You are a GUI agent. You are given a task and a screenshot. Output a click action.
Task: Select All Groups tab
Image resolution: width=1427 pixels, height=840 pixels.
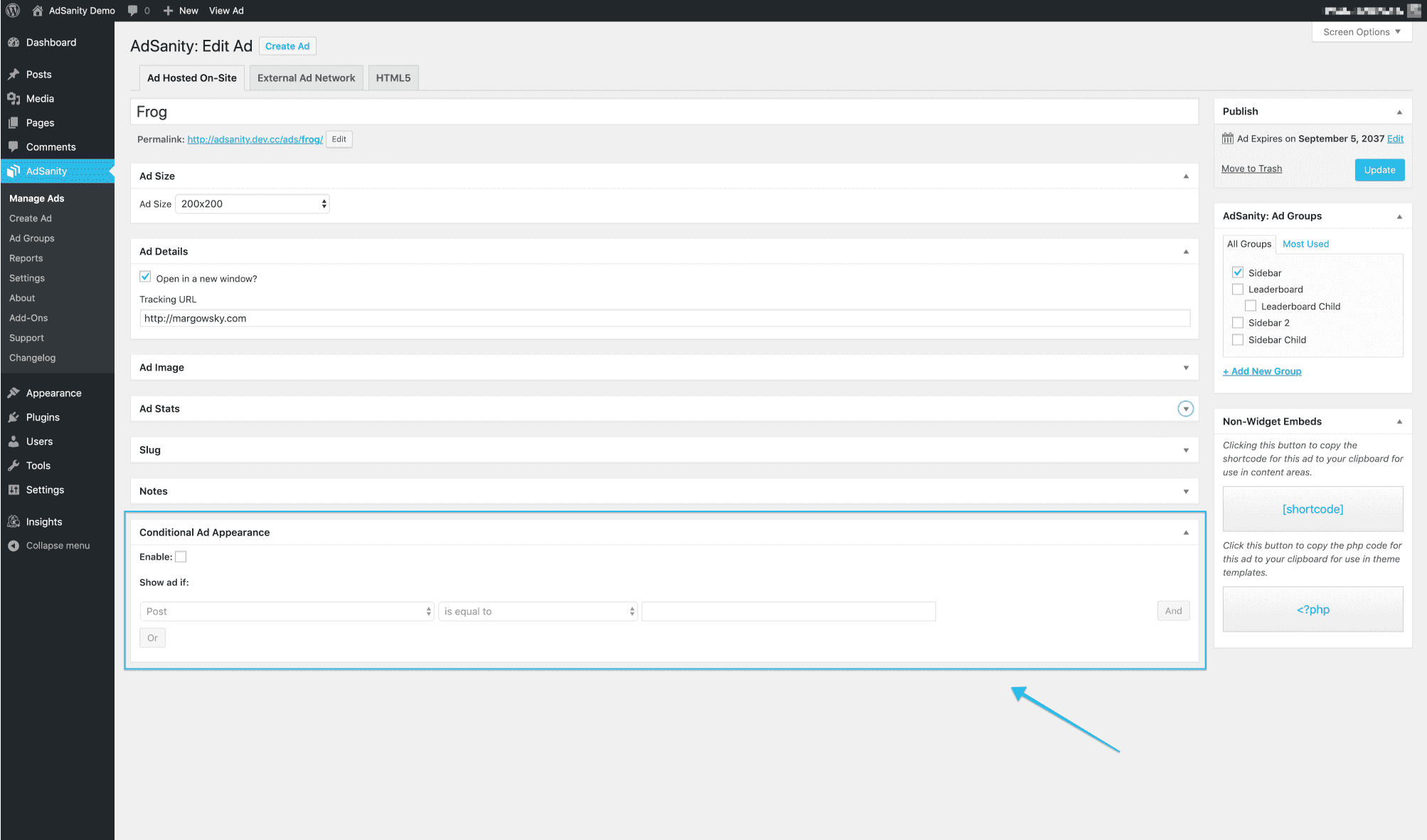(x=1249, y=244)
